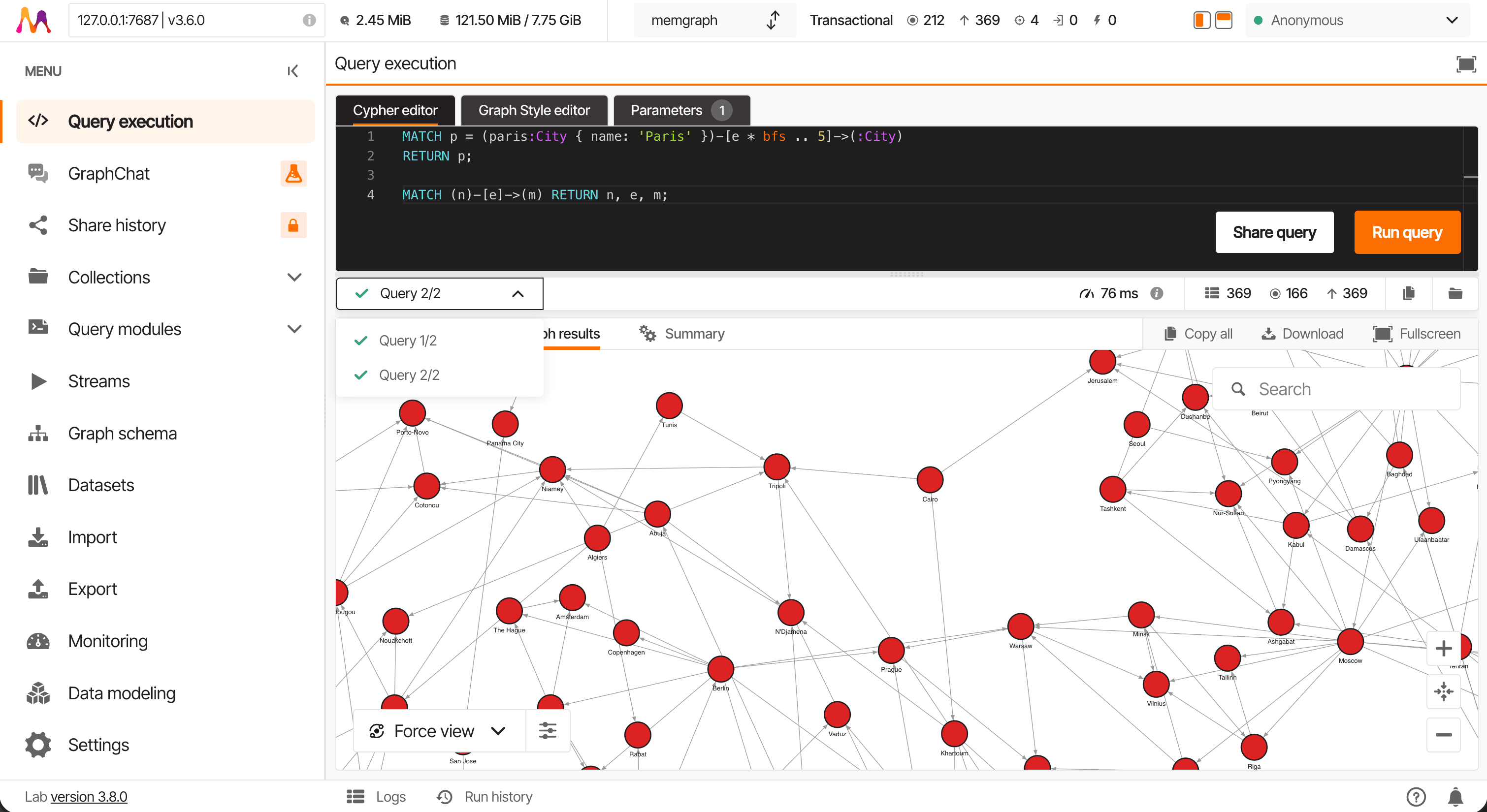Select the Graph schema sidebar icon
Viewport: 1487px width, 812px height.
pos(37,433)
